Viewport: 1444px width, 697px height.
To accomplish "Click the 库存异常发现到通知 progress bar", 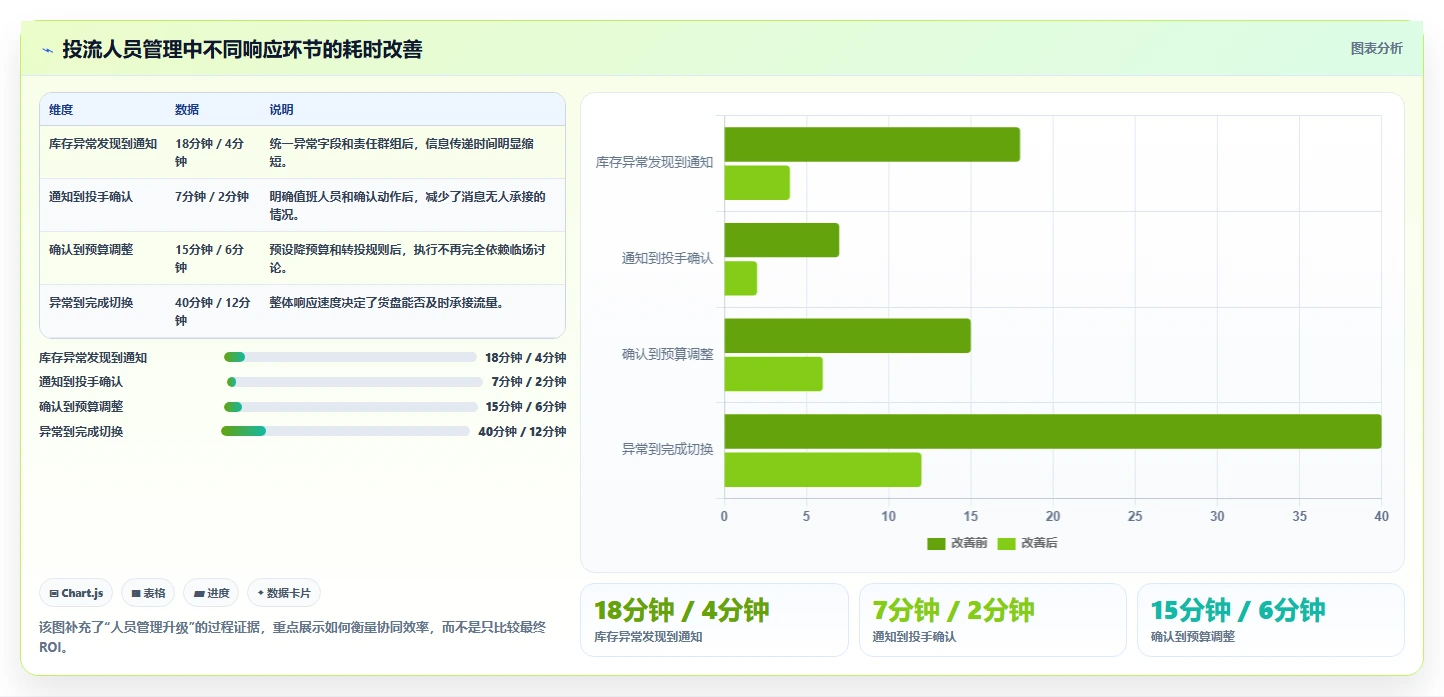I will (x=350, y=357).
